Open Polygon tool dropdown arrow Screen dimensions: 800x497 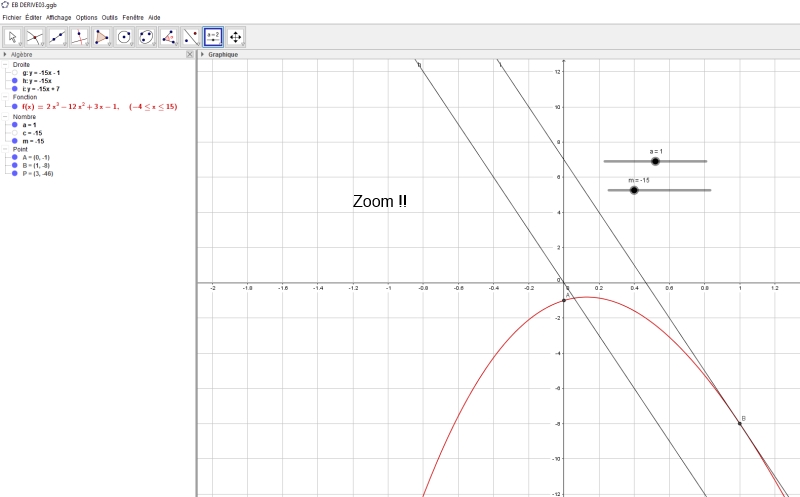[x=109, y=44]
